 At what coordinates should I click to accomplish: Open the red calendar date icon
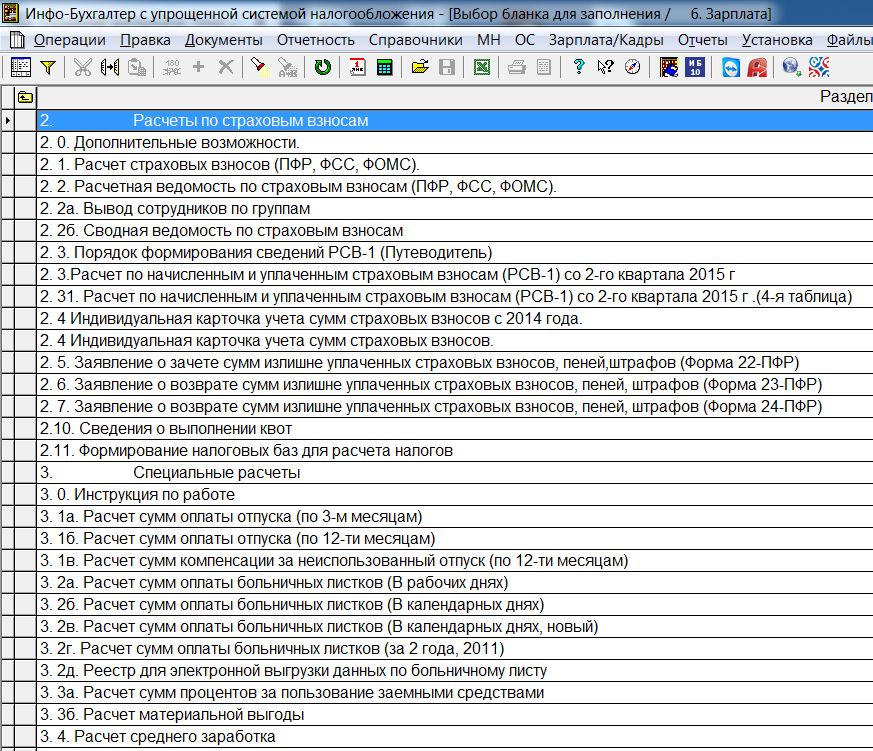[357, 67]
